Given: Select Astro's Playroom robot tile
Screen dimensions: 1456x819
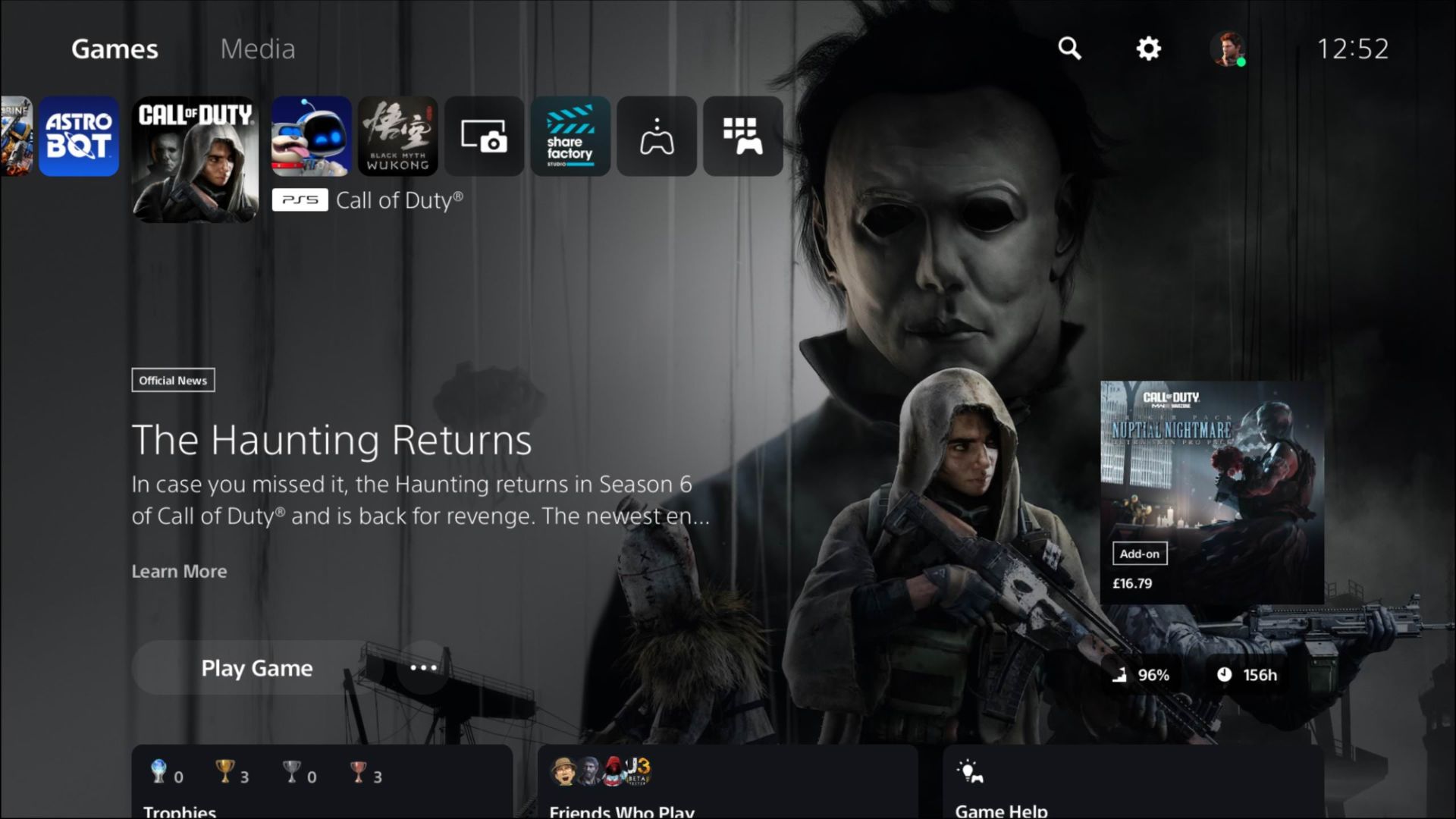Looking at the screenshot, I should (312, 136).
